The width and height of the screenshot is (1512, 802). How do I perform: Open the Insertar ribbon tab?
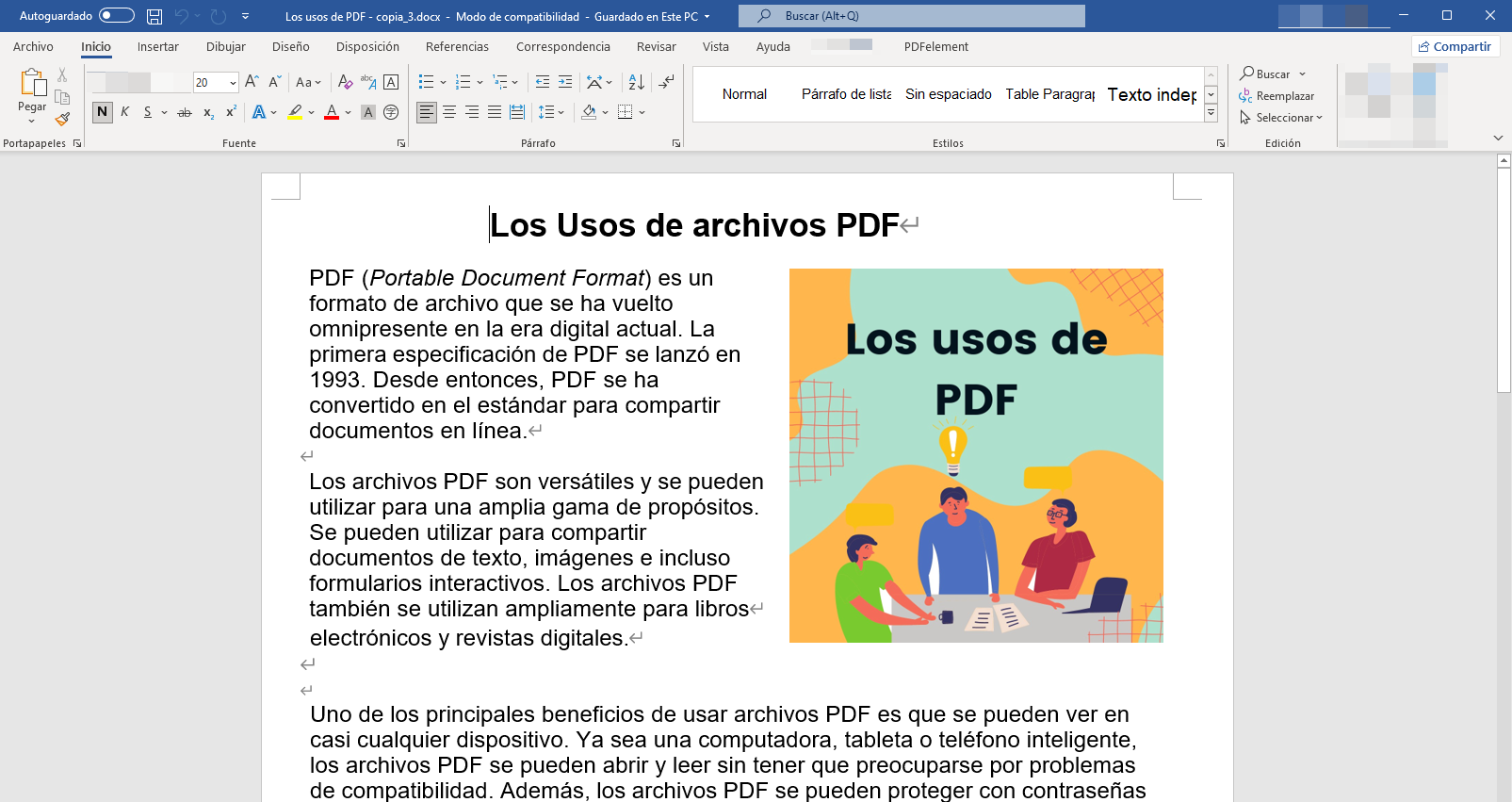(157, 46)
